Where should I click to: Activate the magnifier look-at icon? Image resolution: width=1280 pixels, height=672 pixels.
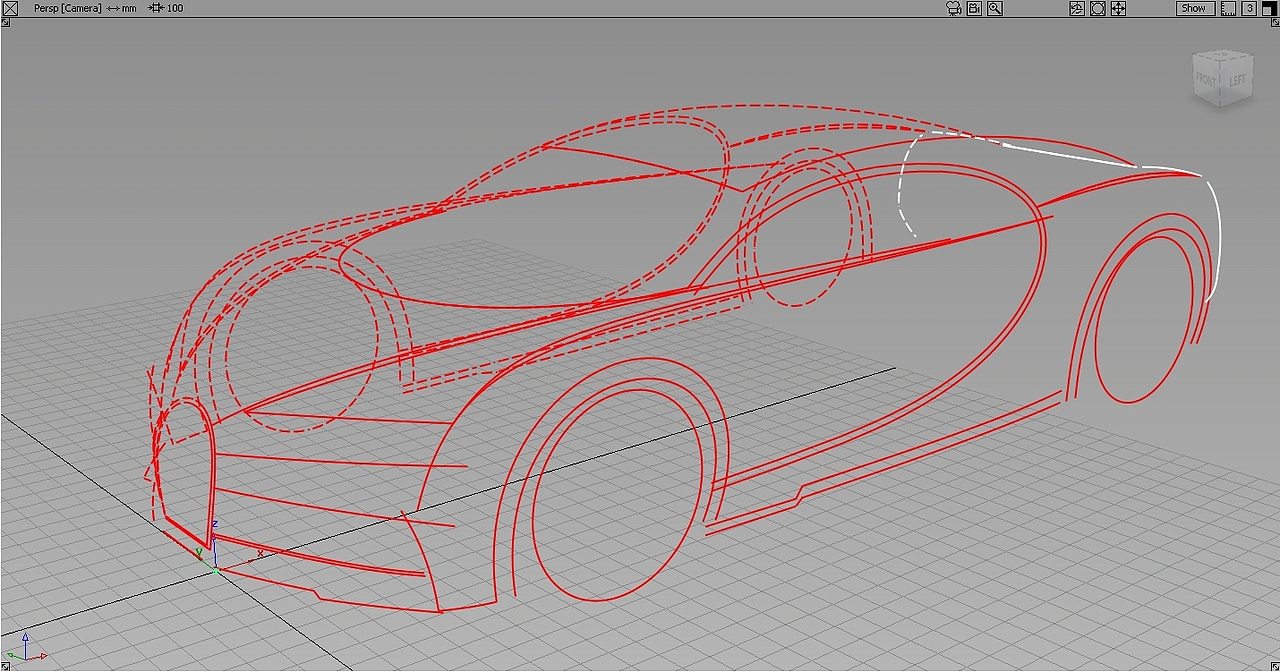(x=995, y=8)
